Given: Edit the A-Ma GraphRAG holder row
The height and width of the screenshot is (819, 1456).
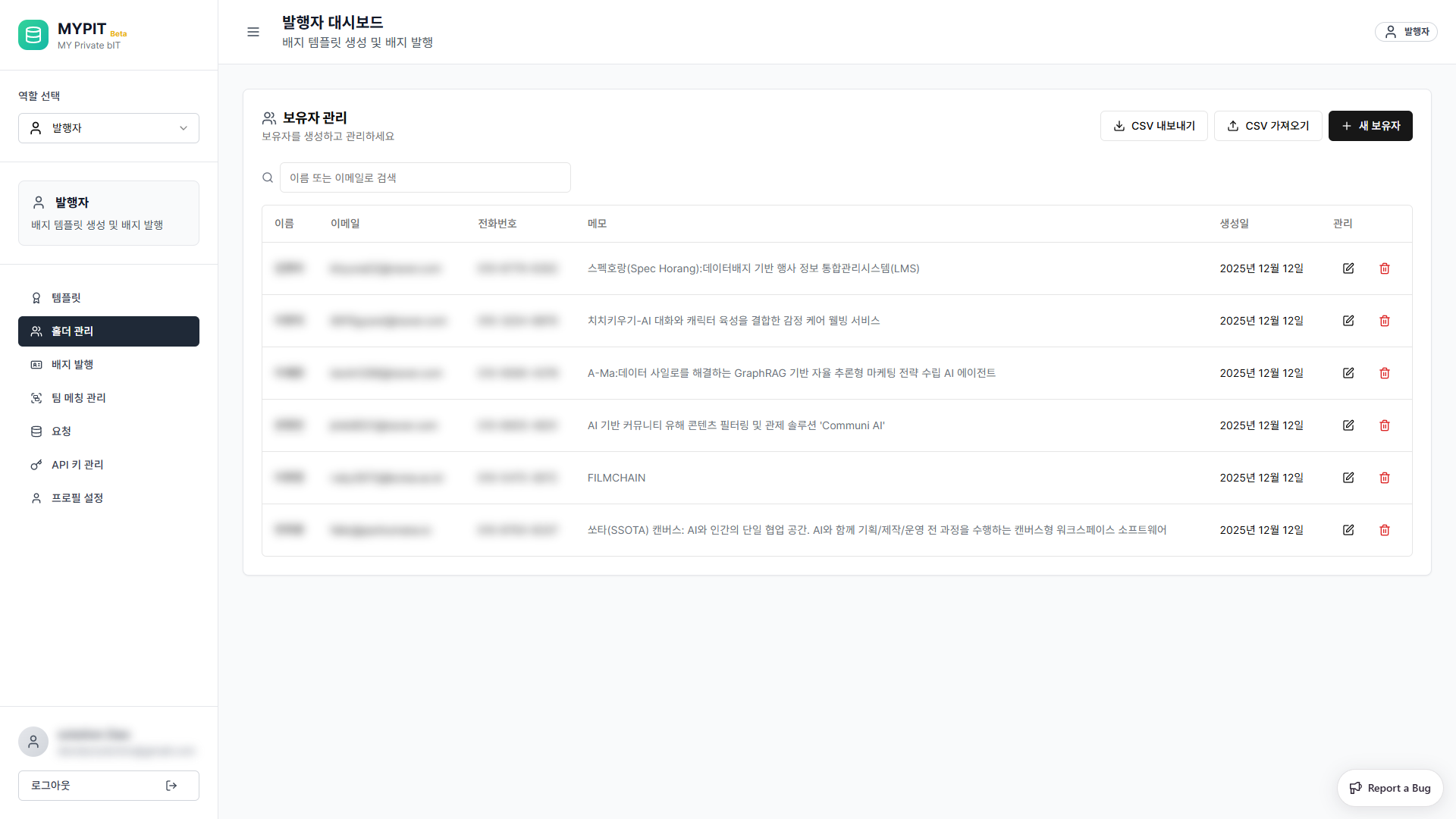Looking at the screenshot, I should (x=1348, y=373).
